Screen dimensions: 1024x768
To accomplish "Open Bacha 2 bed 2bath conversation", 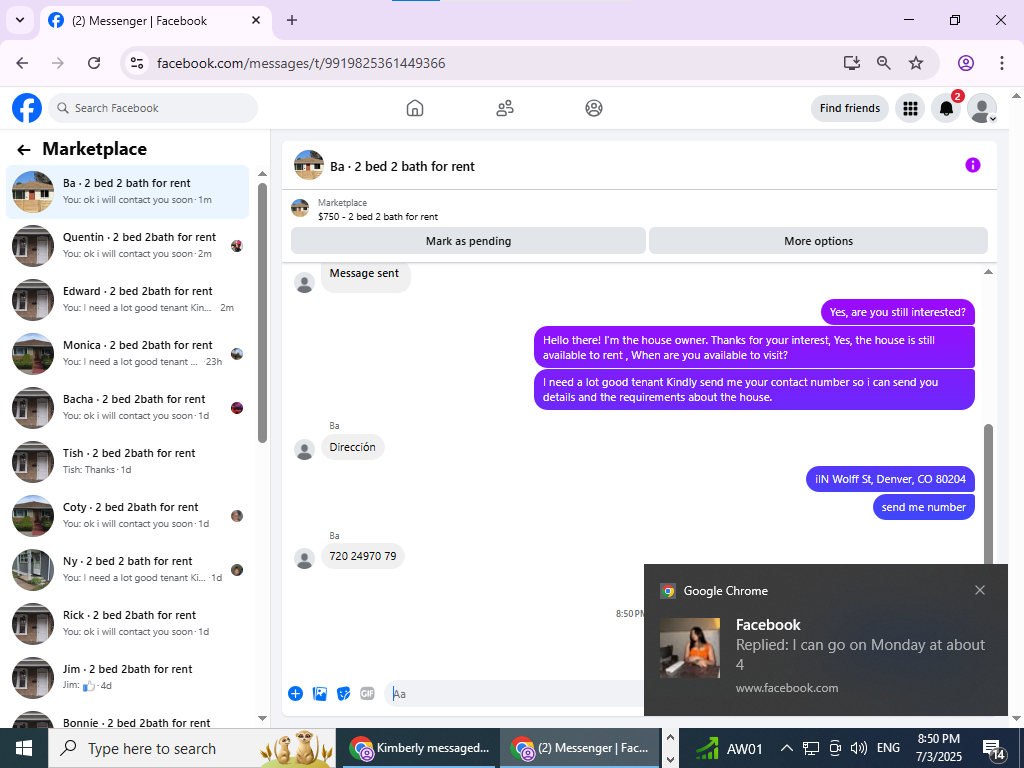I will (x=128, y=408).
